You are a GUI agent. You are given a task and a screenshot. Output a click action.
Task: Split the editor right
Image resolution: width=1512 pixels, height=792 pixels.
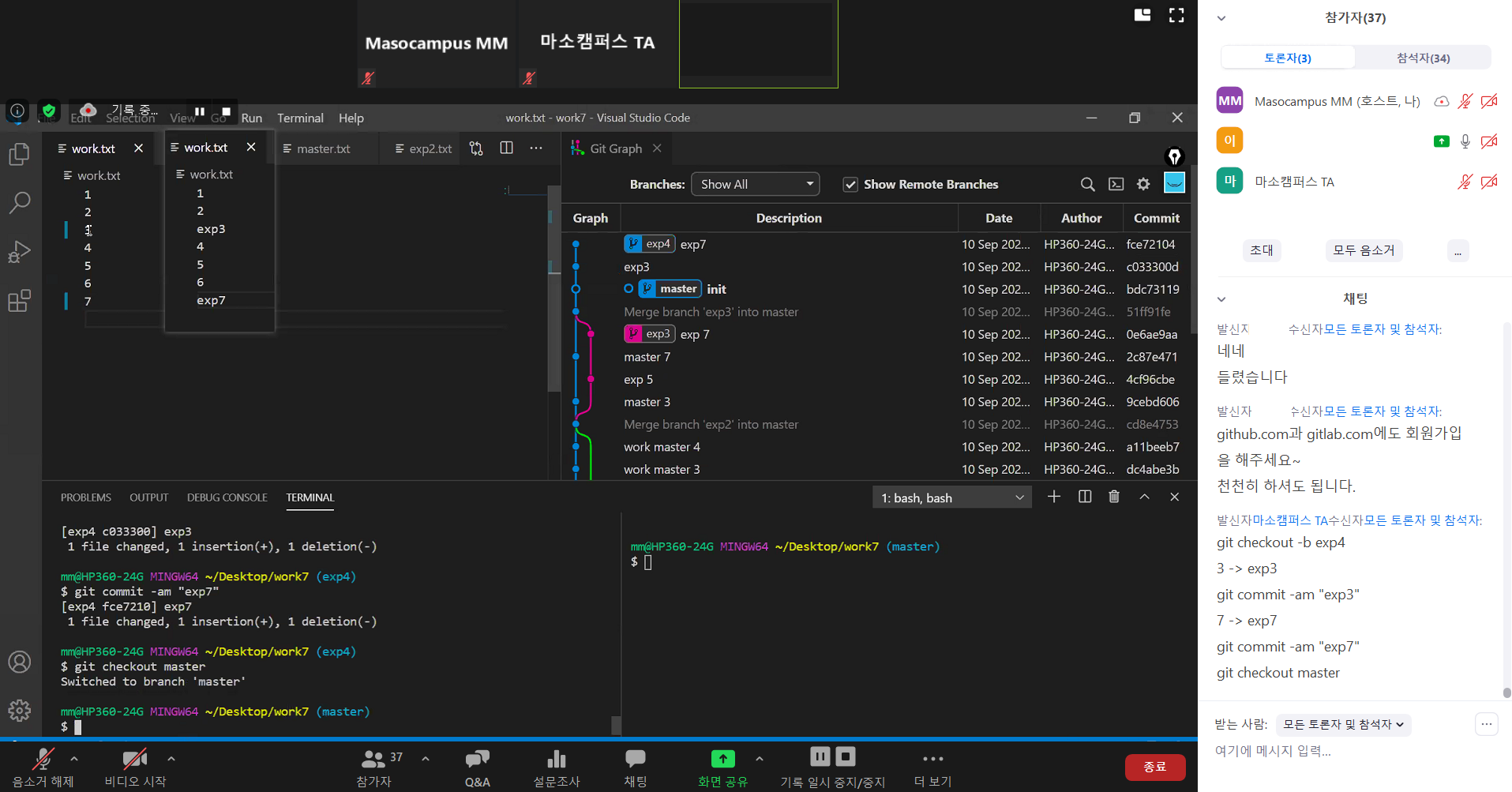click(507, 148)
